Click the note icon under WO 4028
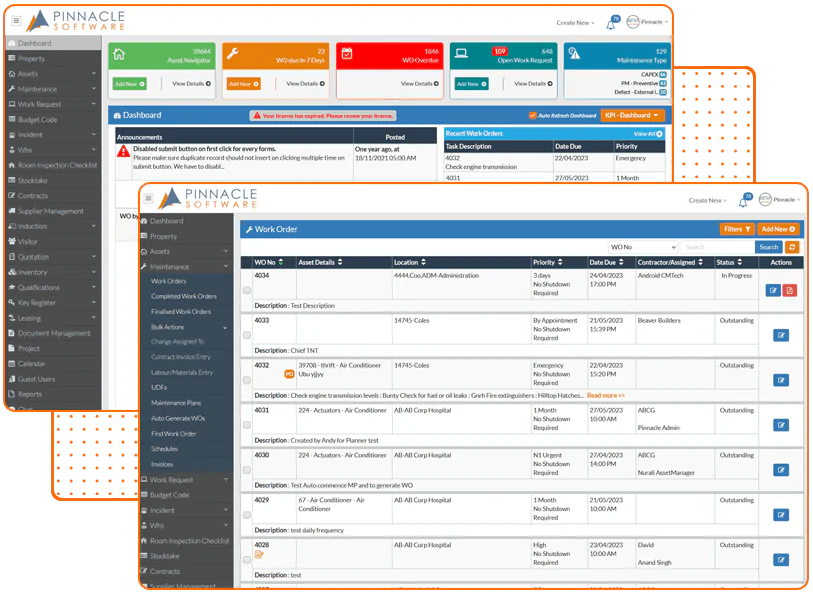 tap(259, 555)
